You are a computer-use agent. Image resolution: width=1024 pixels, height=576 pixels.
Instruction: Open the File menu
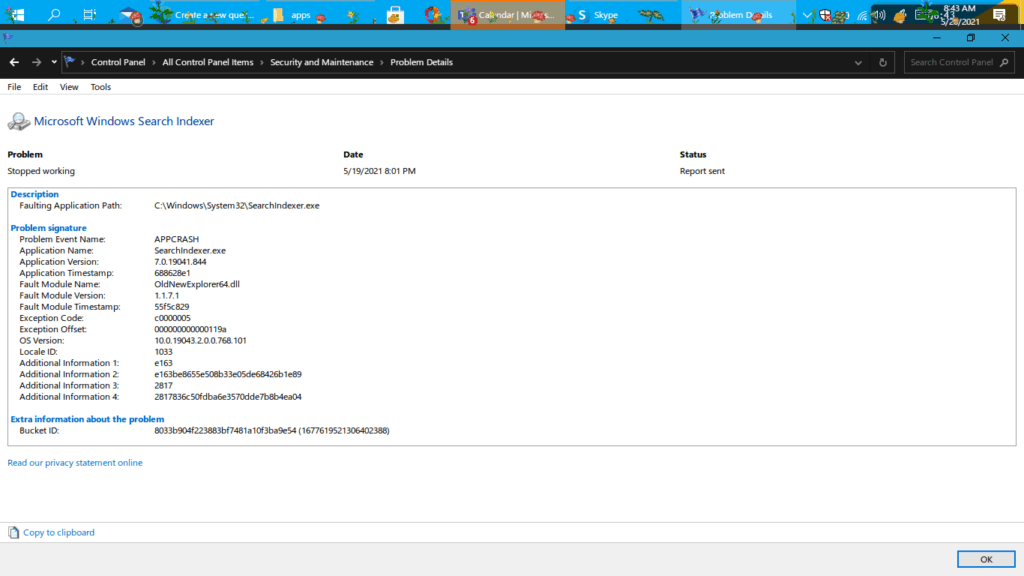(14, 87)
